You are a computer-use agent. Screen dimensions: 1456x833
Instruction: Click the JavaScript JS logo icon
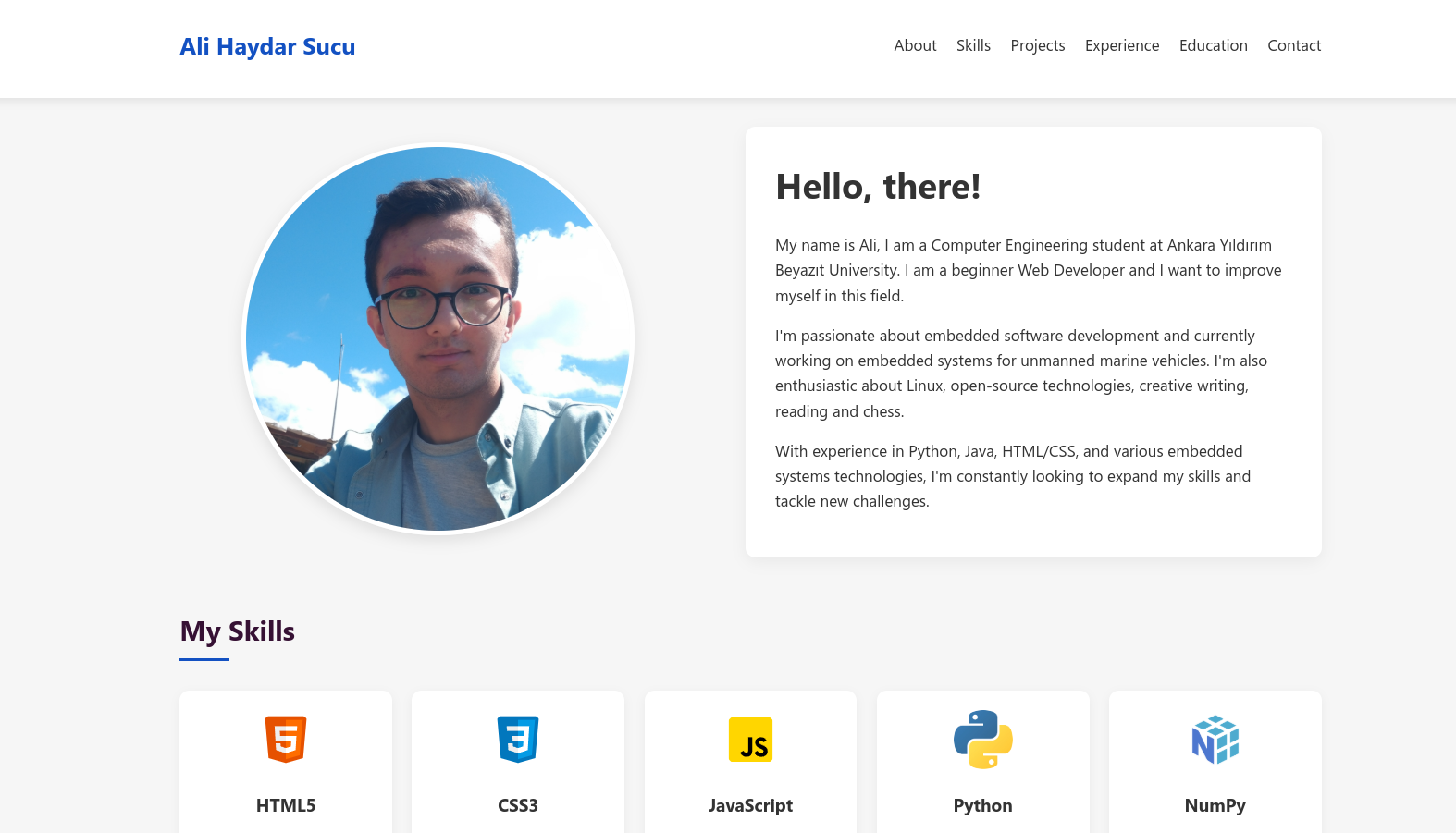tap(750, 740)
